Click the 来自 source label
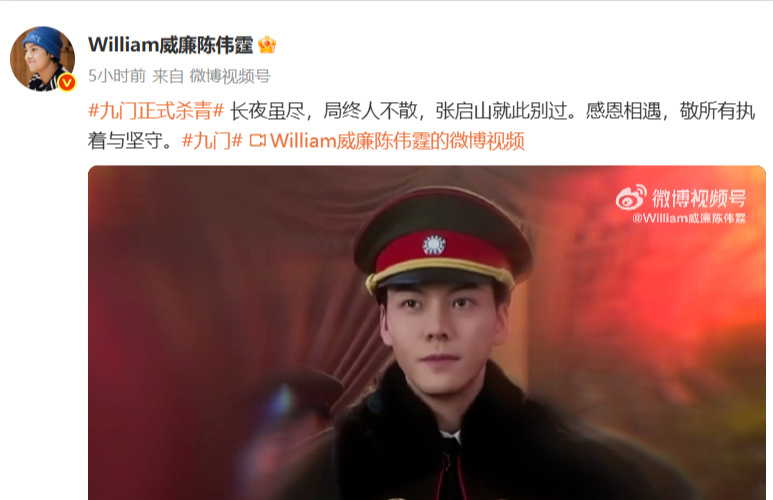Image resolution: width=773 pixels, height=500 pixels. [168, 76]
